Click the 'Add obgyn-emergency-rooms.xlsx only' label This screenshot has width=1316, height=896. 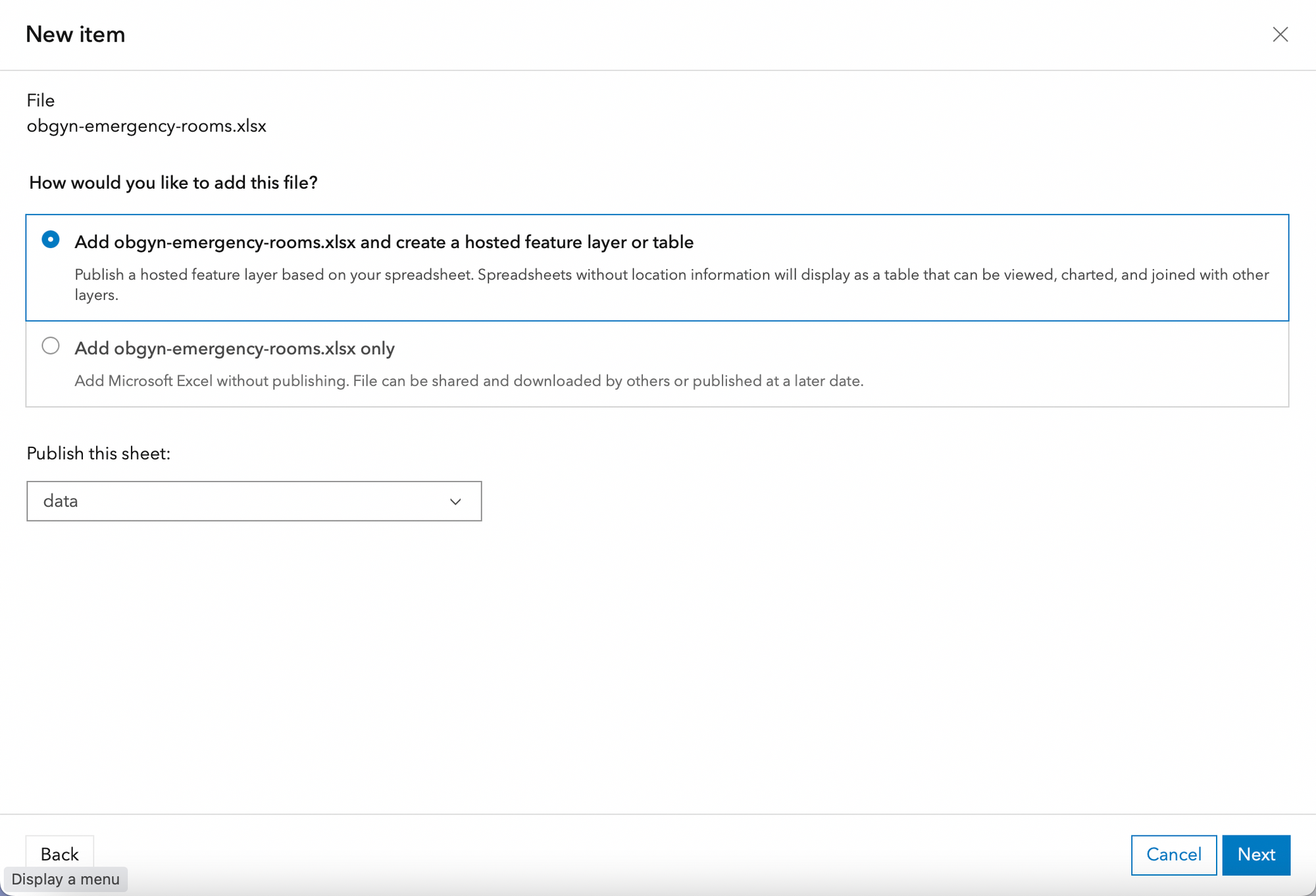pos(234,349)
